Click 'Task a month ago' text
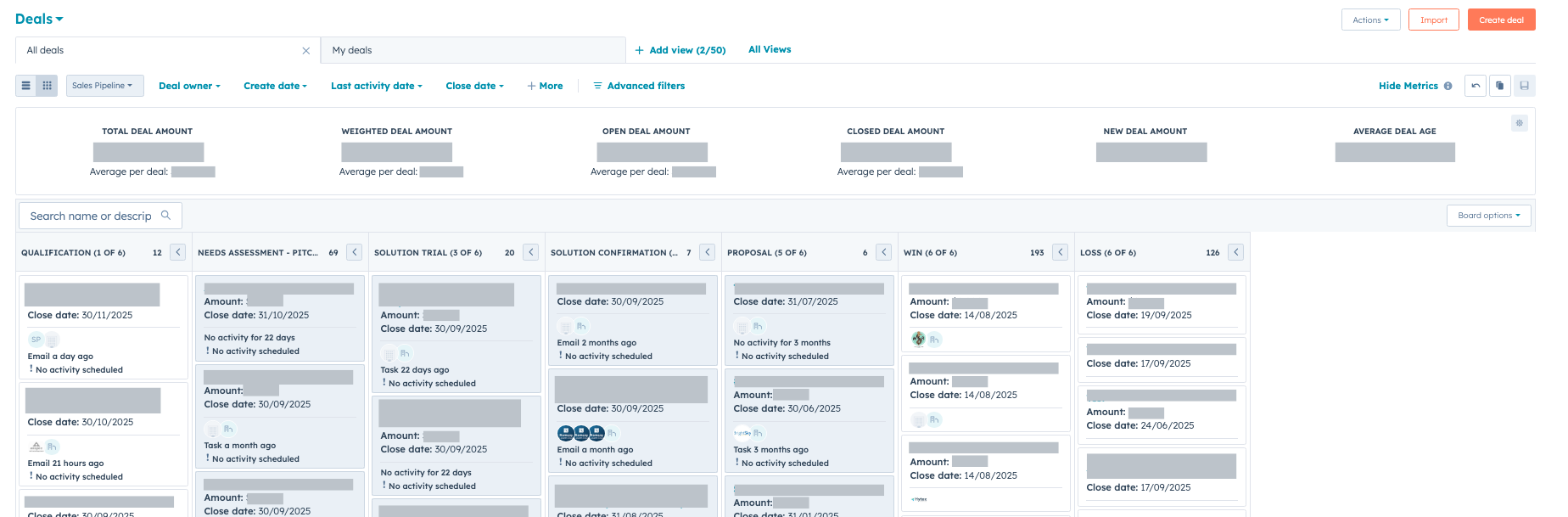This screenshot has height=517, width=1568. pyautogui.click(x=240, y=446)
